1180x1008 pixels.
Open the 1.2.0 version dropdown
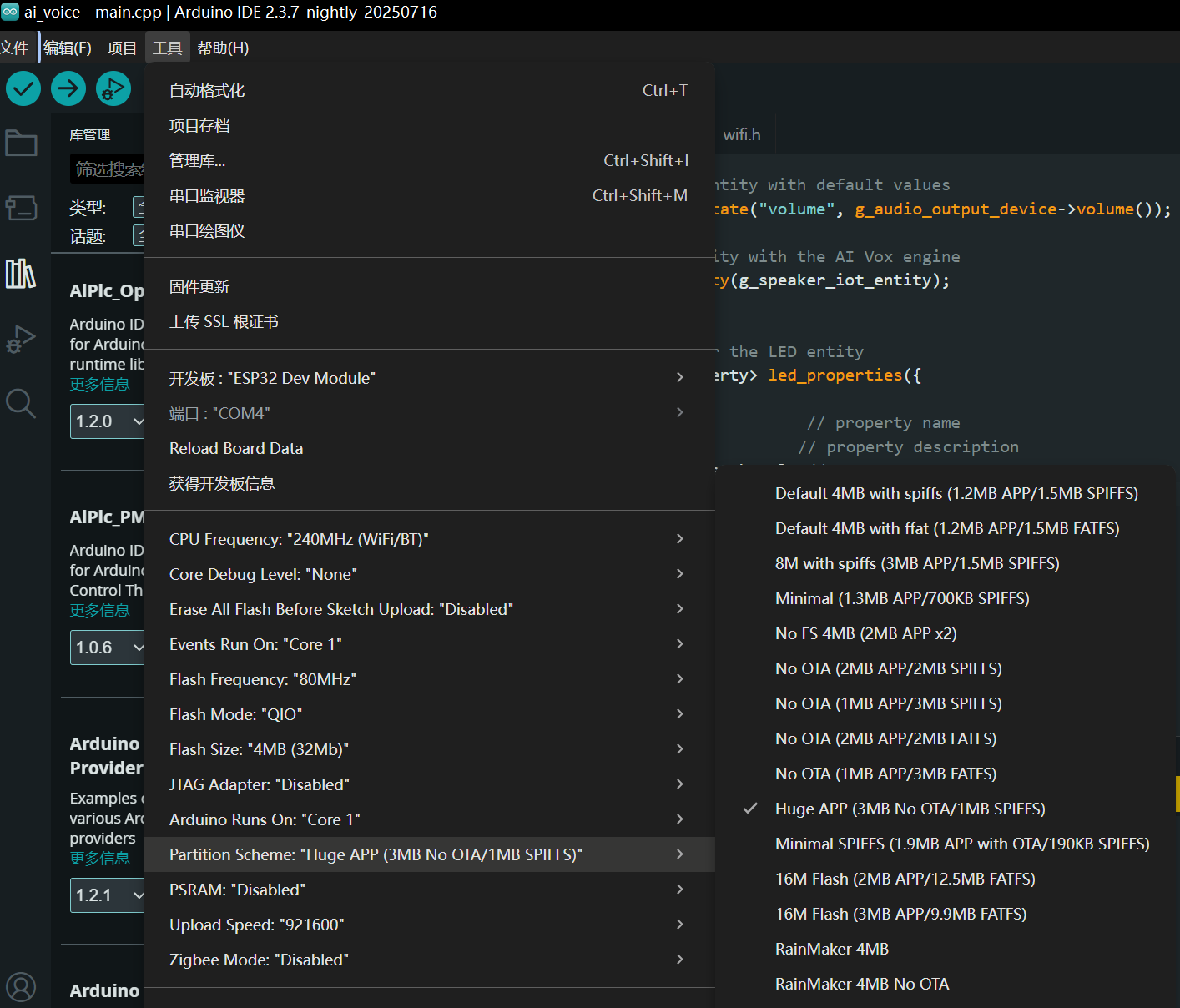pyautogui.click(x=108, y=421)
